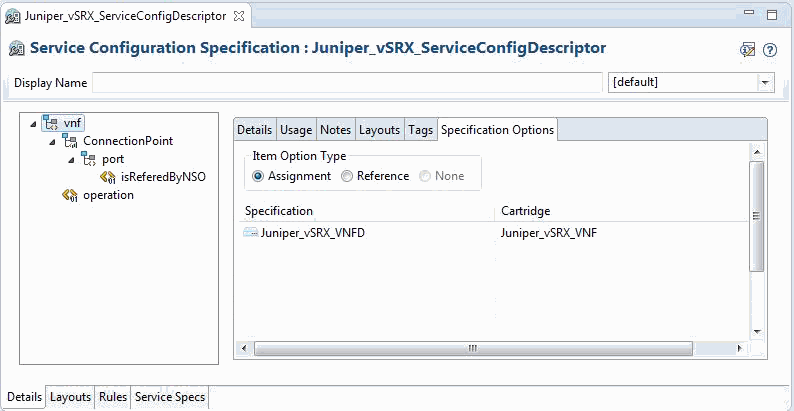This screenshot has height=411, width=794.
Task: Click the vnf node icon in tree
Action: click(51, 122)
